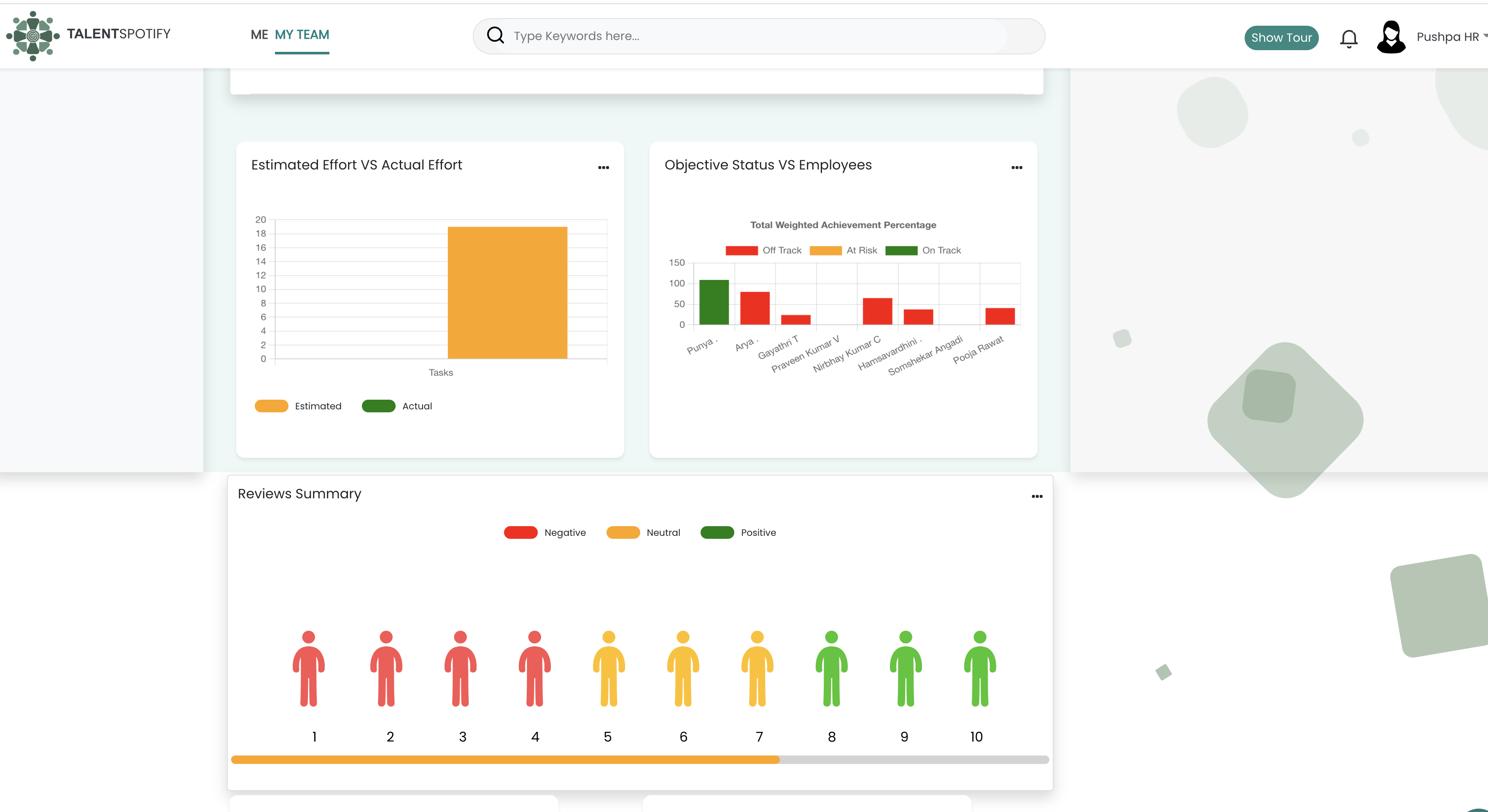The height and width of the screenshot is (812, 1488).
Task: Open Estimated Effort chart options menu
Action: (x=603, y=167)
